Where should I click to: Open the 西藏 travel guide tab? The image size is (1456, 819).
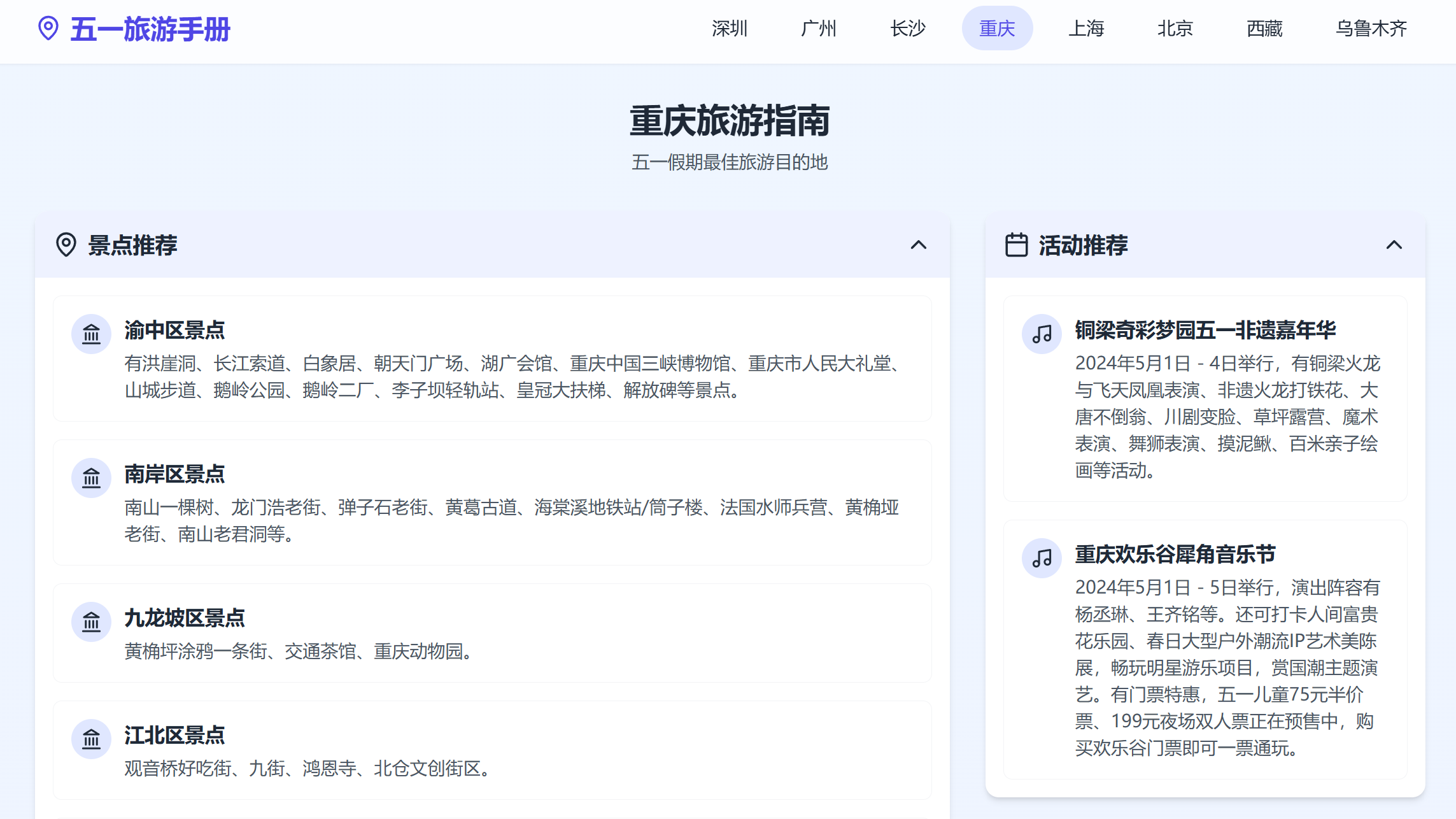click(x=1264, y=29)
